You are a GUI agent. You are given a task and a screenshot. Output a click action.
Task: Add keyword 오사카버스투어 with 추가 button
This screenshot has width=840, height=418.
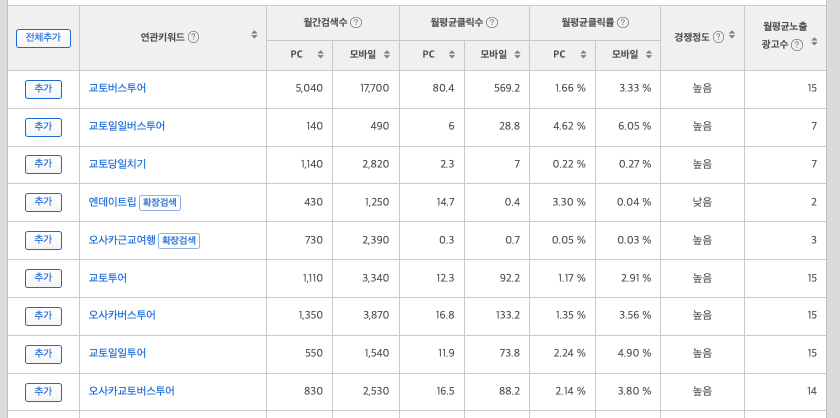pos(43,316)
